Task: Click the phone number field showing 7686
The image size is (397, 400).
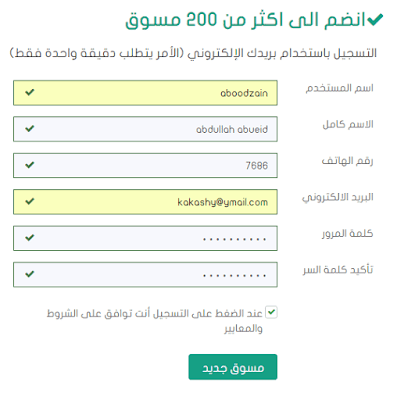Action: tap(145, 165)
